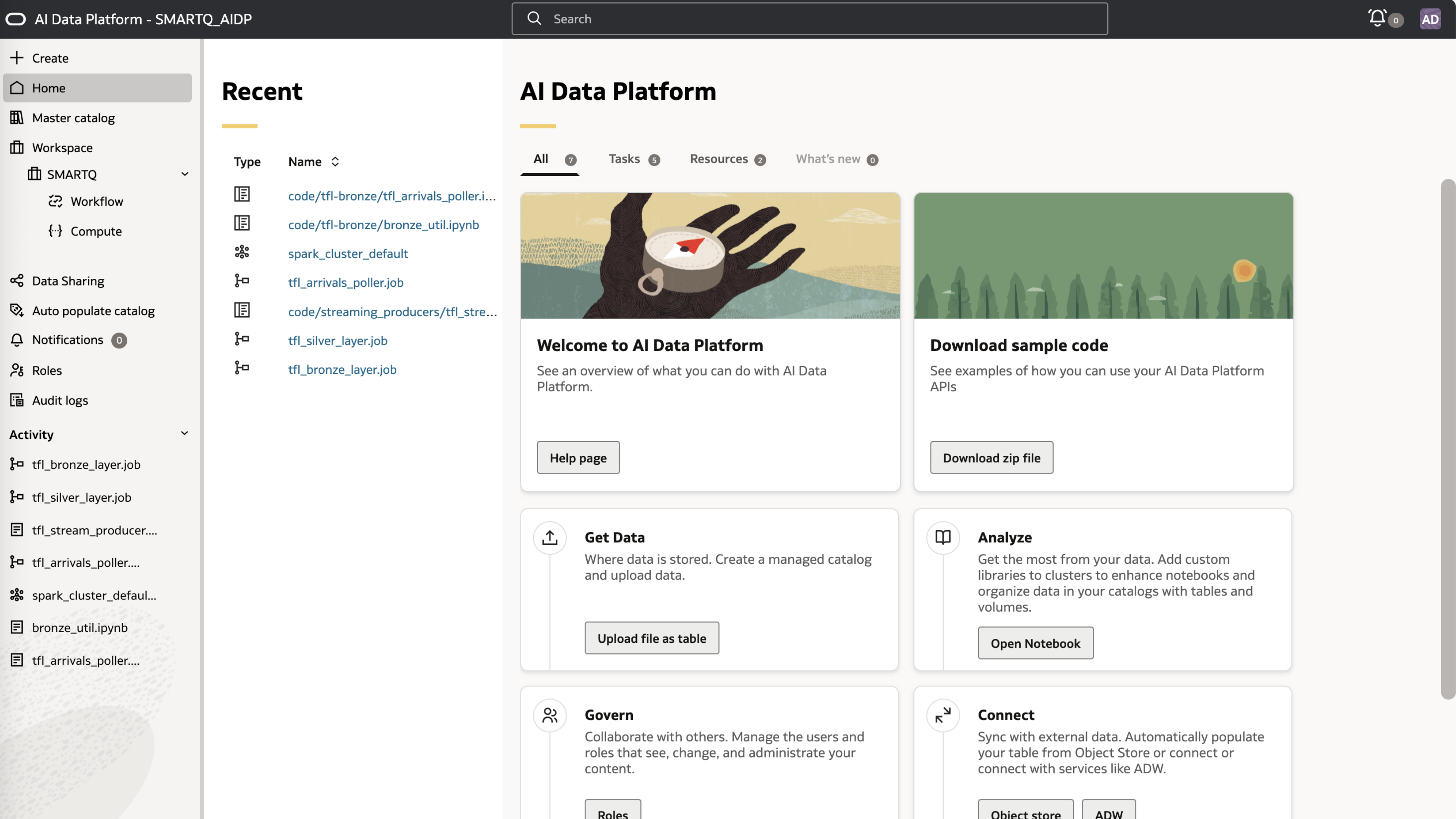The width and height of the screenshot is (1456, 819).
Task: Collapse the SMARTQ workspace chevron
Action: tap(184, 174)
